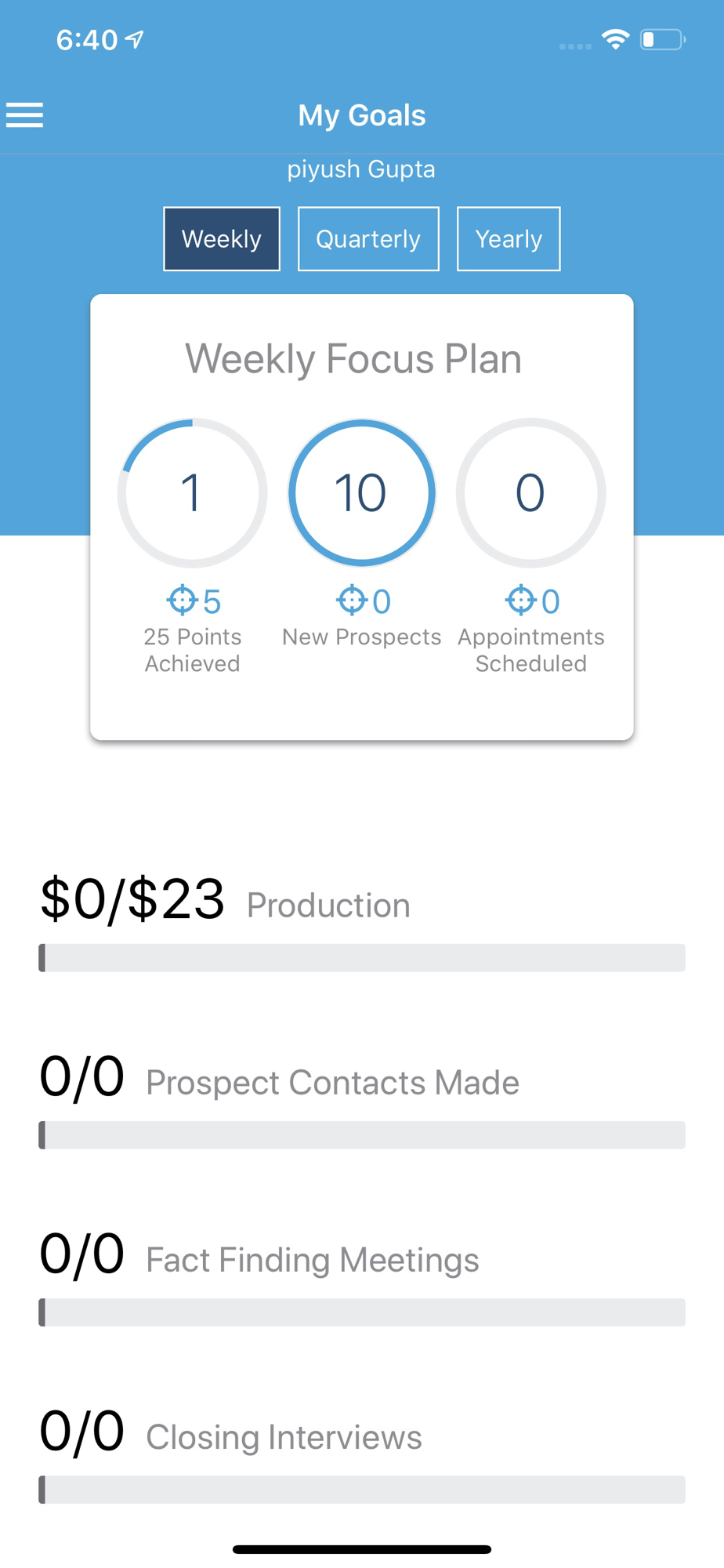Tap the $0/$23 Production amount
724x1568 pixels.
132,899
